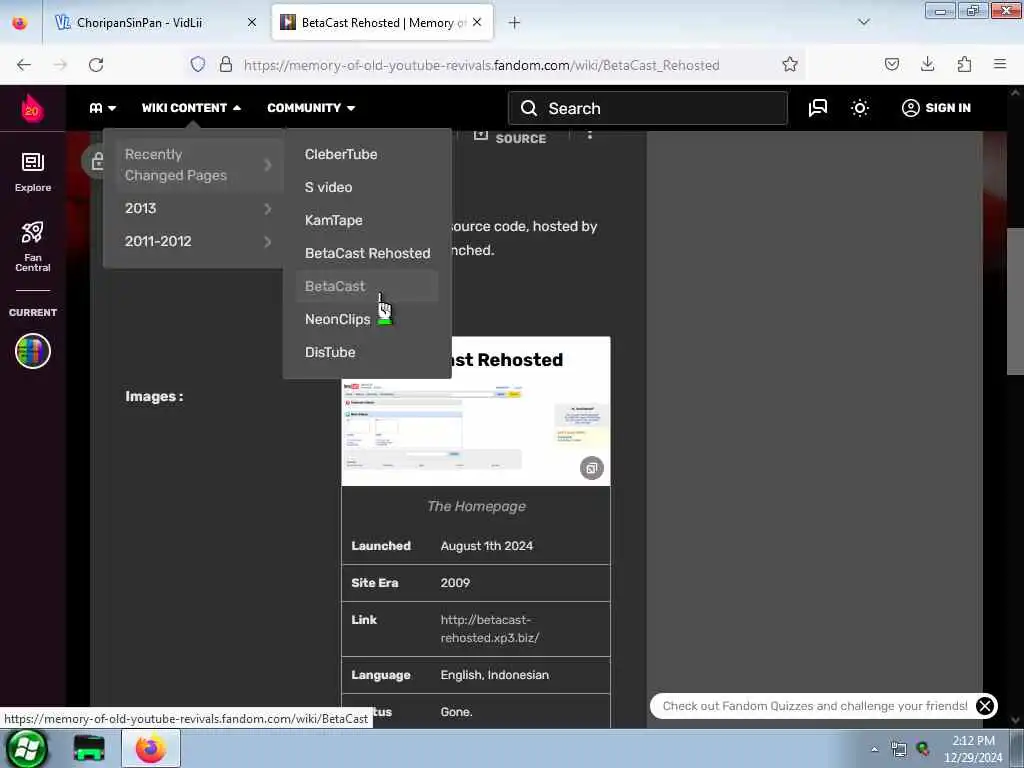Close the ChoripanSinPan VidLii tab
This screenshot has height=768, width=1024.
[x=252, y=22]
